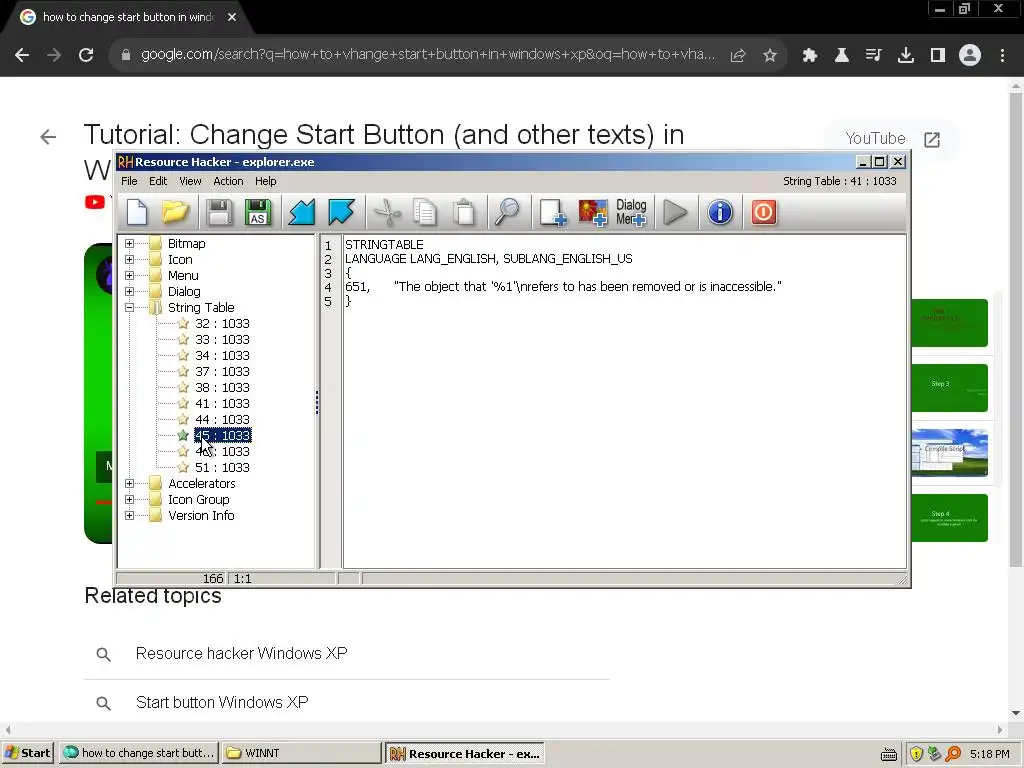Viewport: 1024px width, 768px height.
Task: Switch to Chrome taskbar button
Action: point(138,753)
